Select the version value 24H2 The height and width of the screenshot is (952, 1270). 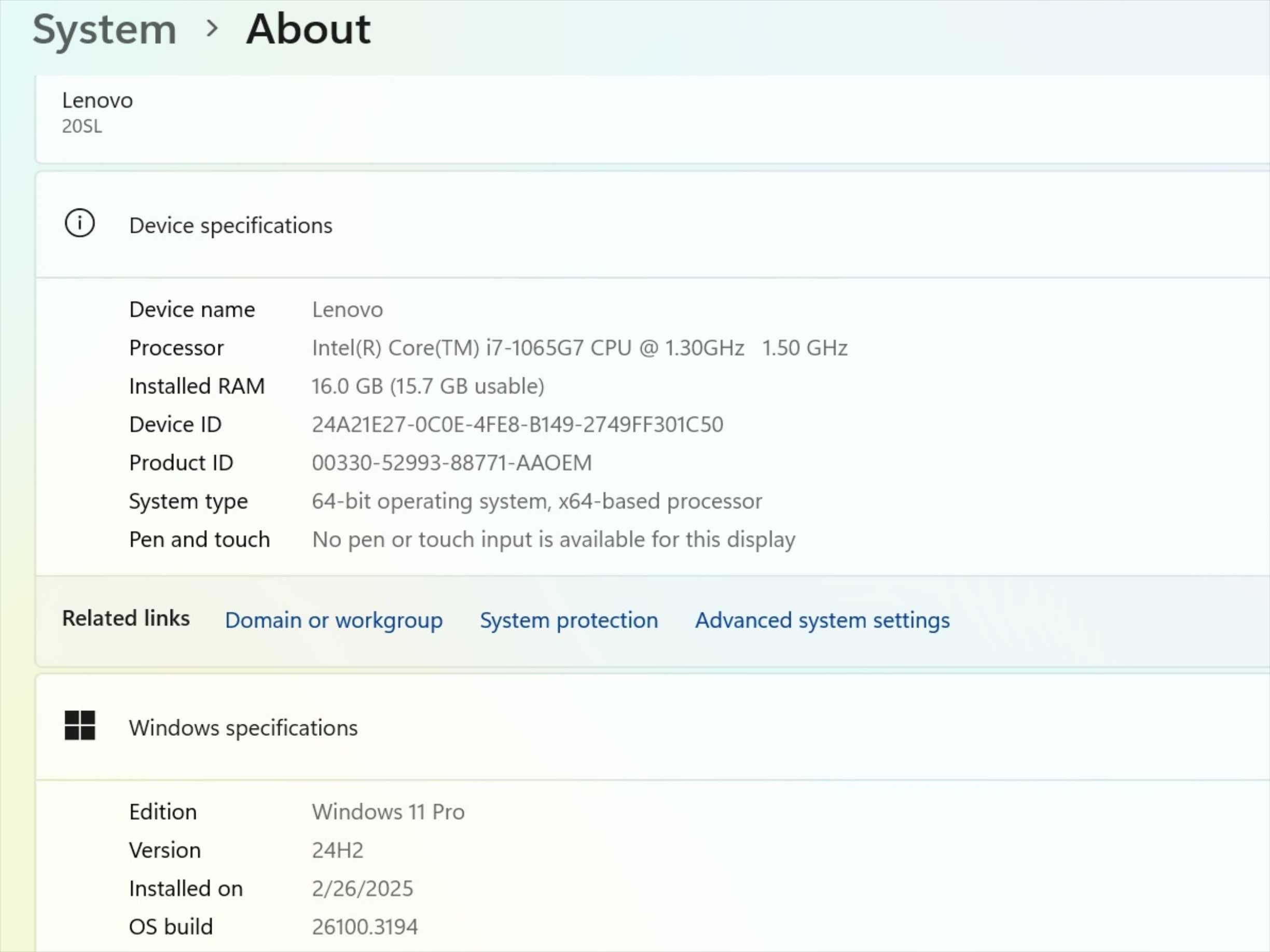click(x=338, y=850)
